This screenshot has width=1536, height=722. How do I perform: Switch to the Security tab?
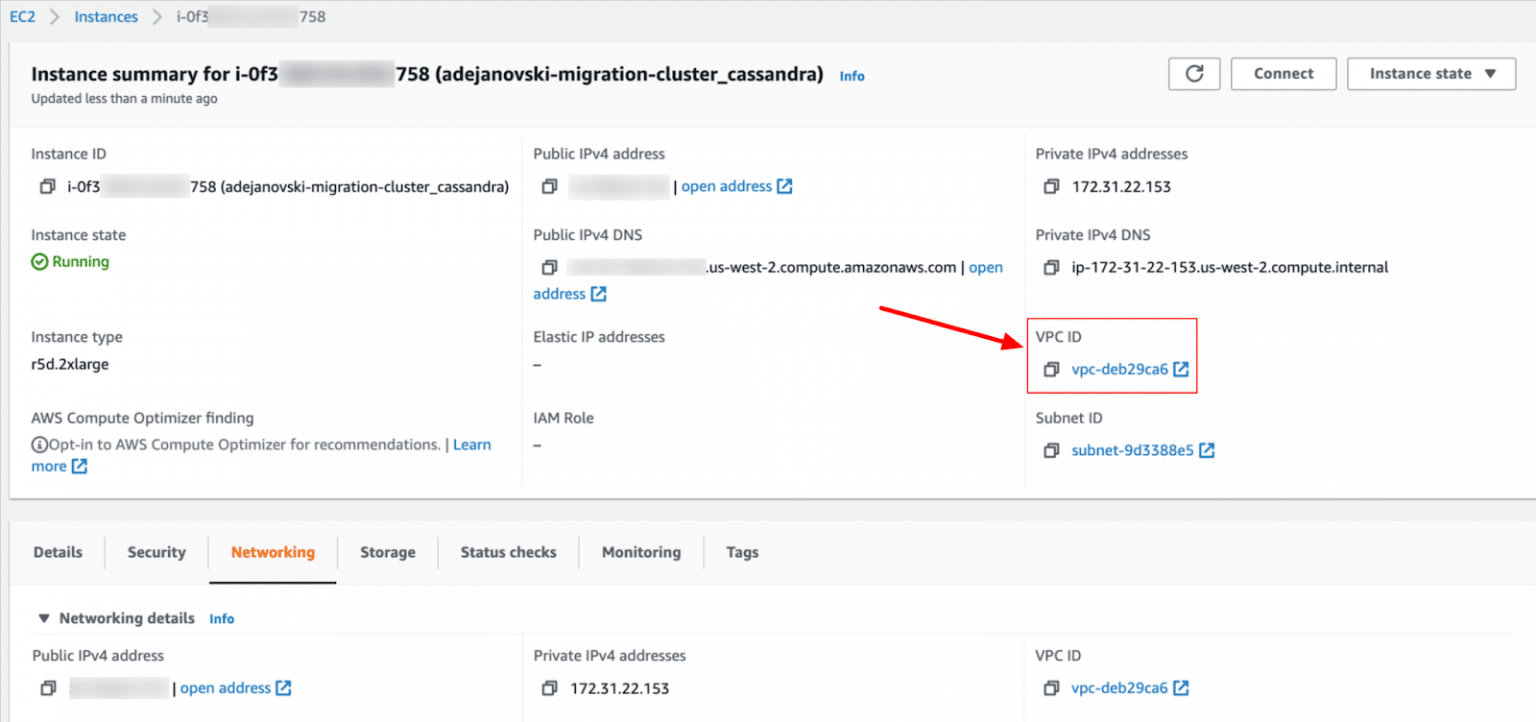pos(156,552)
